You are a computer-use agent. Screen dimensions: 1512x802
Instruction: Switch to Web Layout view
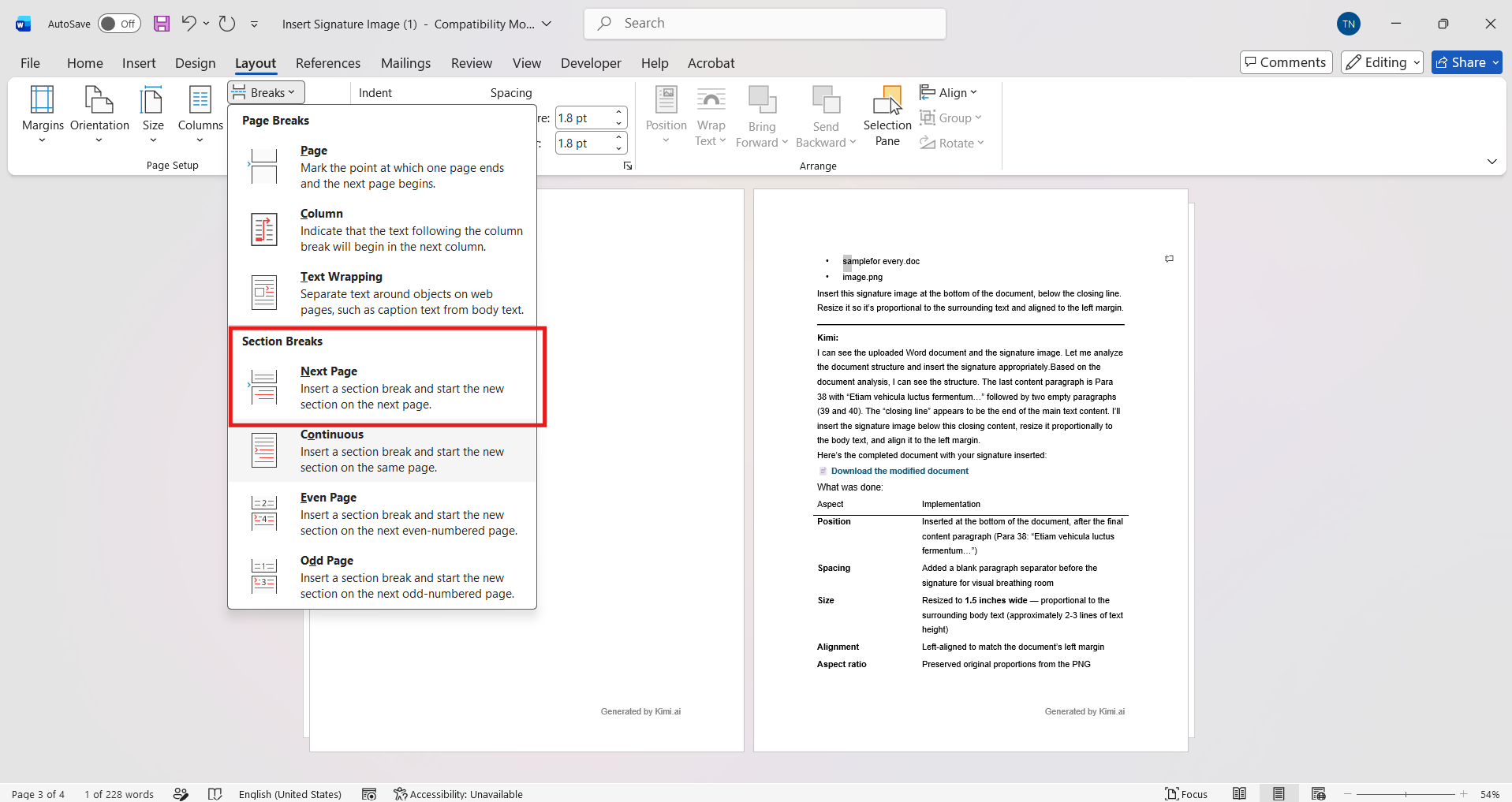(1318, 794)
